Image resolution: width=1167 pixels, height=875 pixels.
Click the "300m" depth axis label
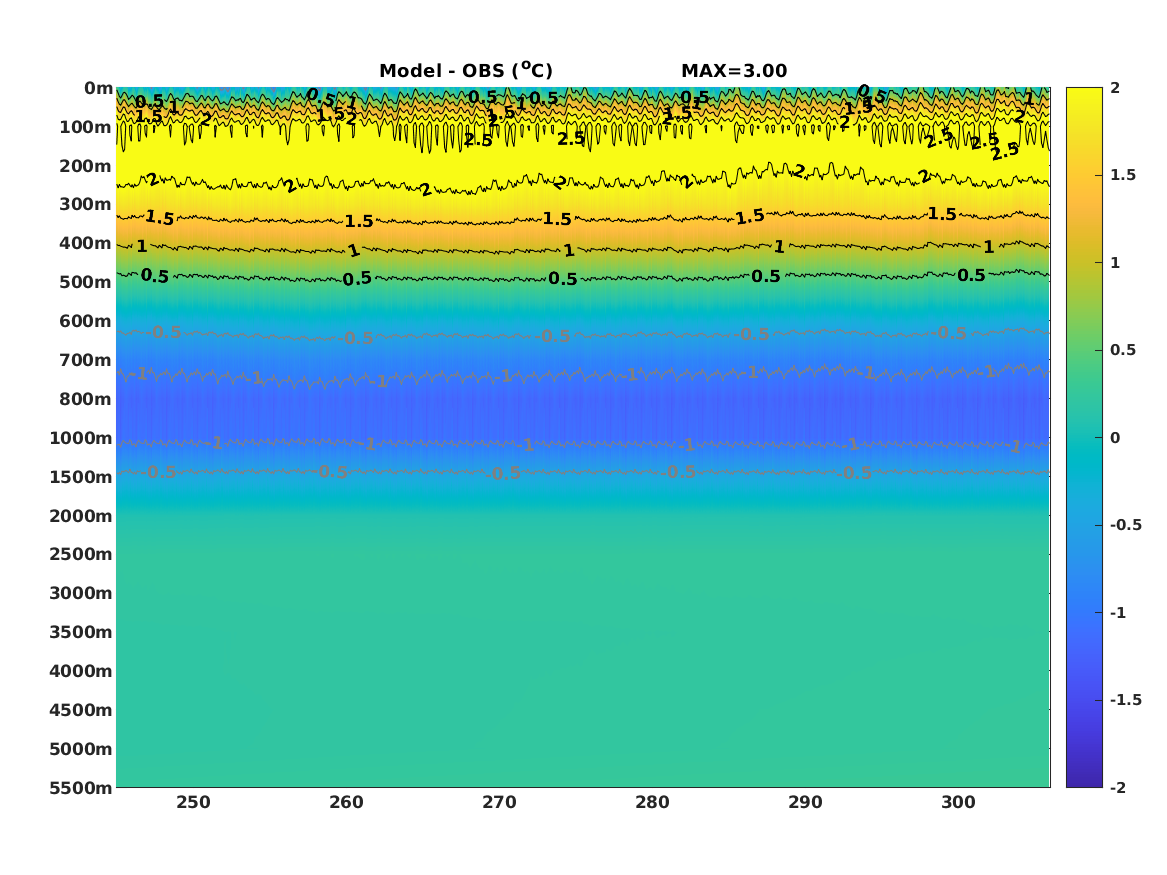click(x=86, y=205)
